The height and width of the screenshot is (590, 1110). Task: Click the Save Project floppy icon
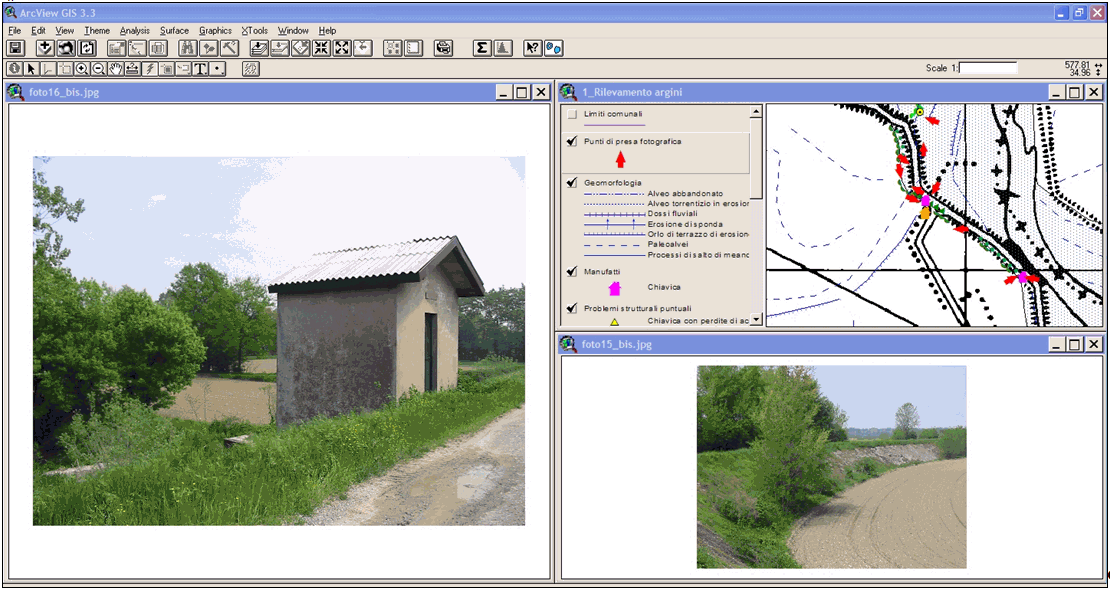tap(14, 48)
